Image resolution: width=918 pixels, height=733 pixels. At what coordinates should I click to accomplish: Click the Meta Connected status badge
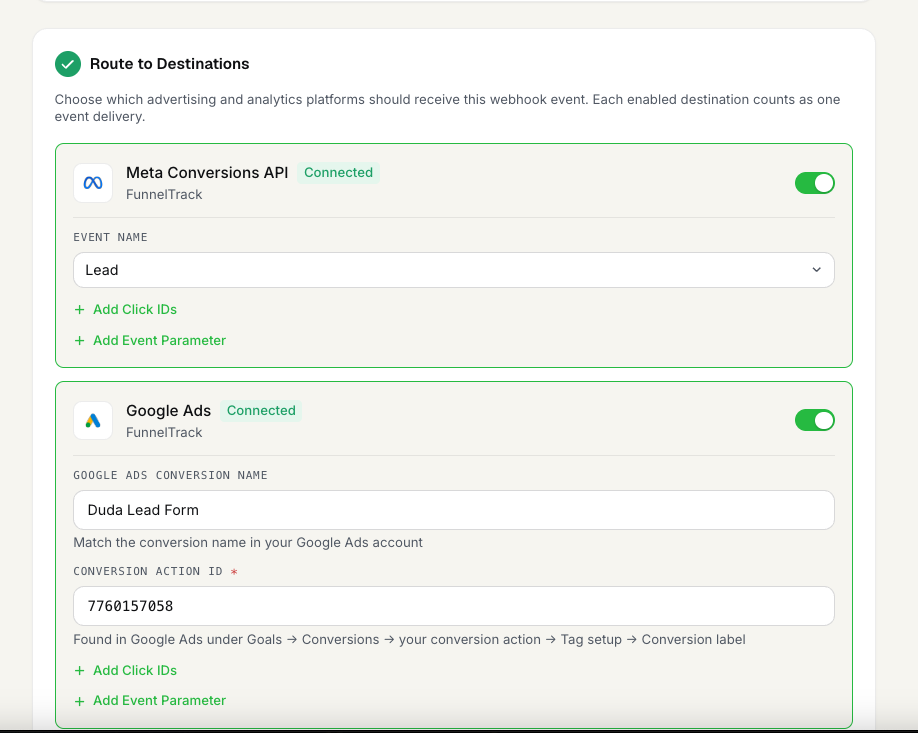[x=338, y=173]
